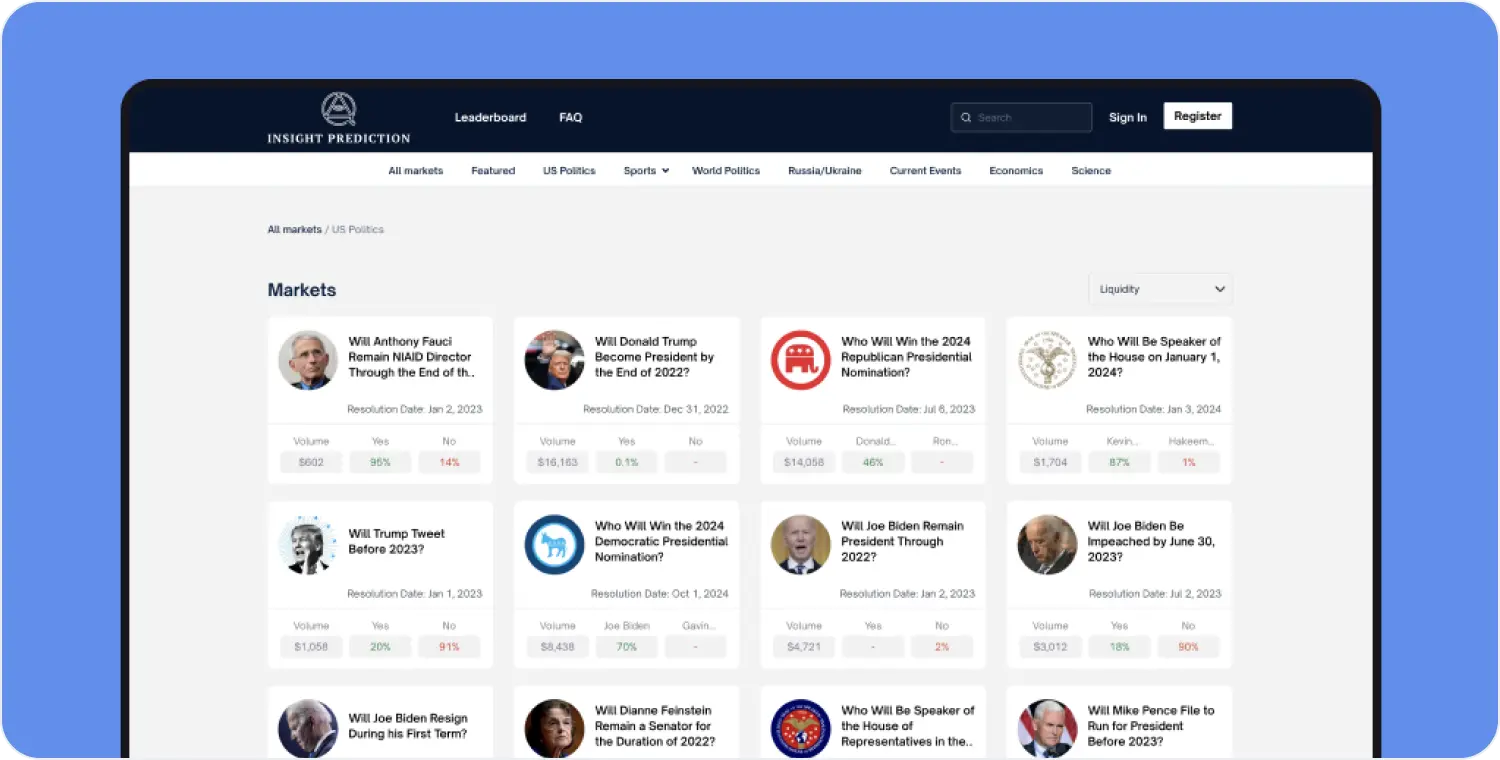The width and height of the screenshot is (1500, 760).
Task: Click the $3,012 volume value
Action: pyautogui.click(x=1050, y=647)
